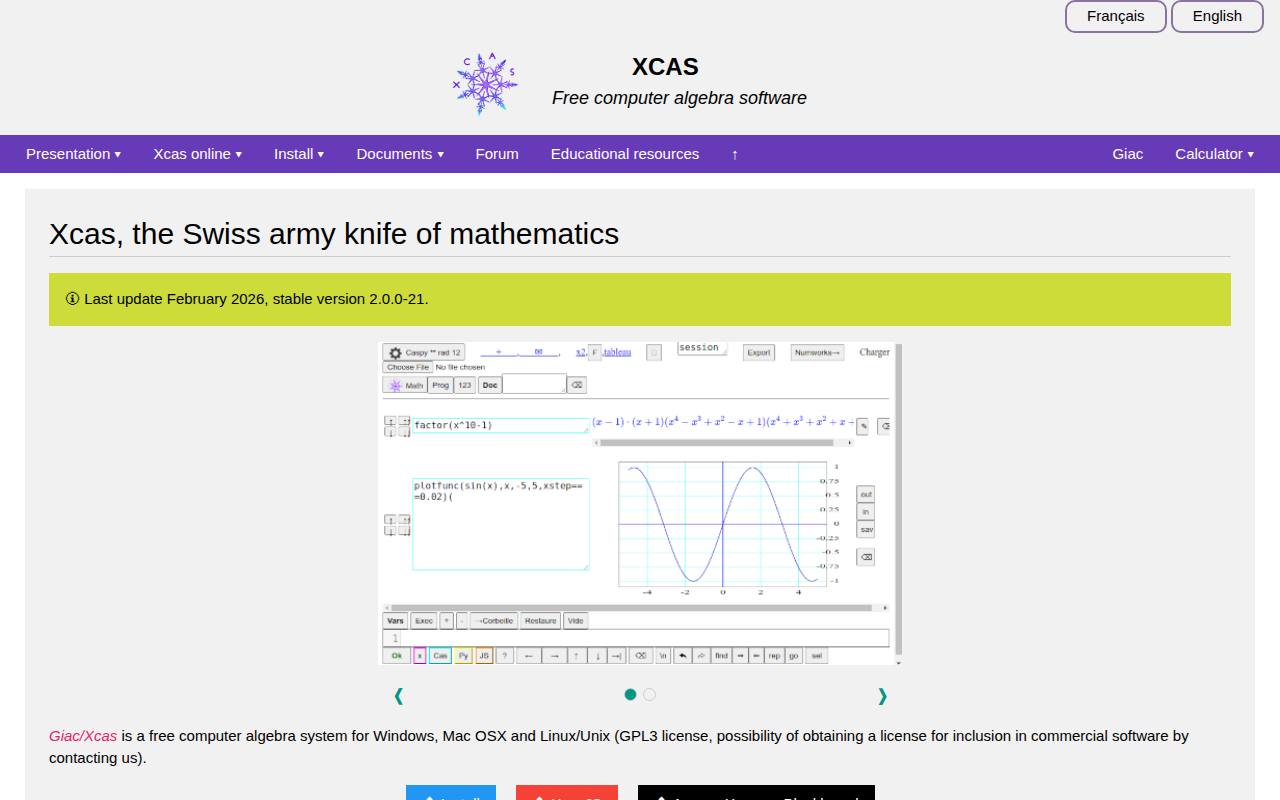The width and height of the screenshot is (1280, 800).
Task: Expand the Xcas online menu
Action: (x=197, y=154)
